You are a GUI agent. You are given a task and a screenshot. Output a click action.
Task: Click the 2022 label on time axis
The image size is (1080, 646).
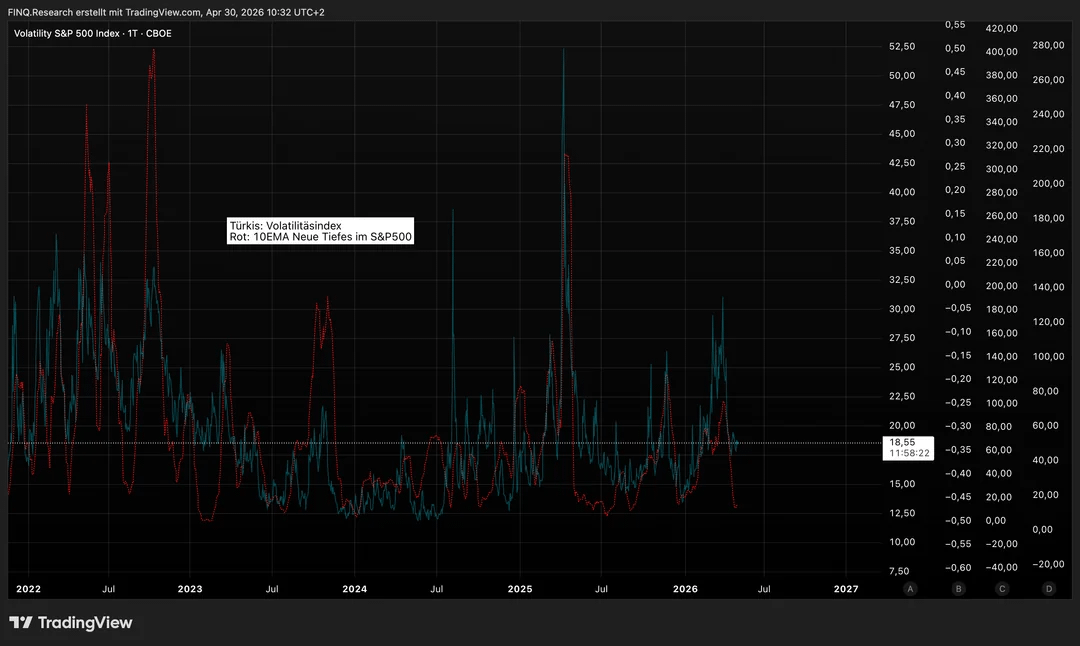[x=28, y=589]
